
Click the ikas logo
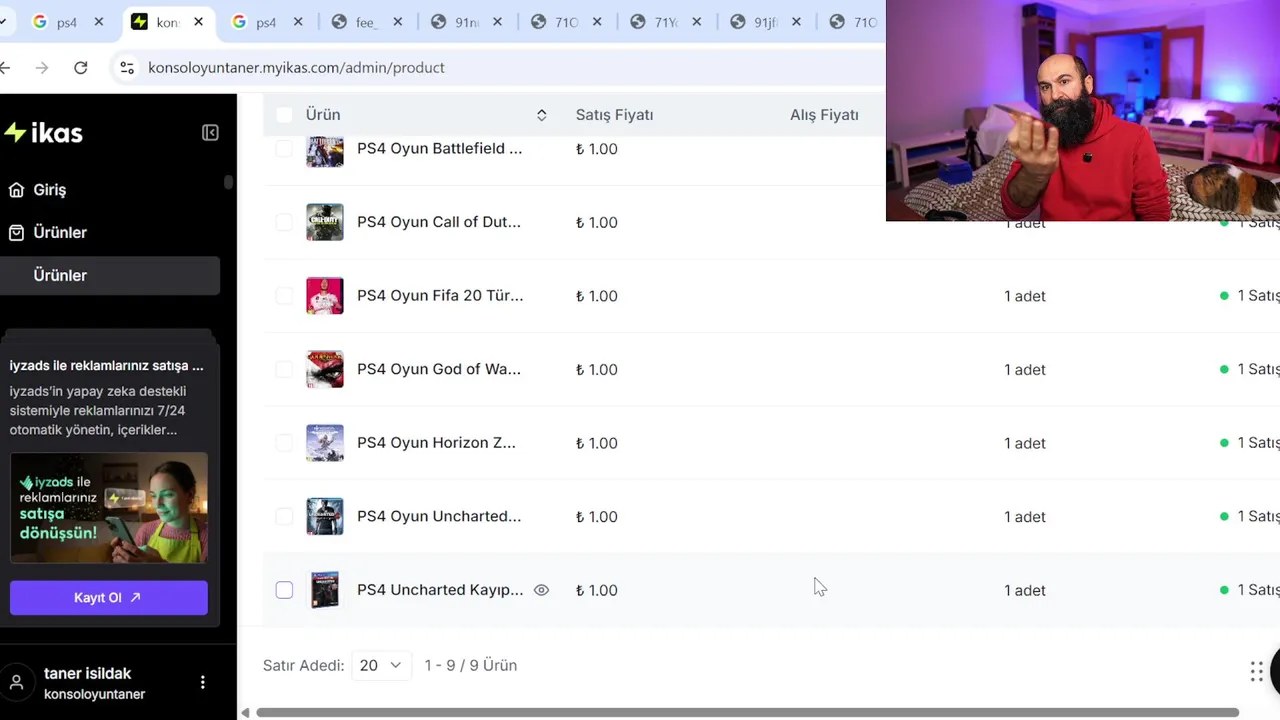click(x=43, y=133)
